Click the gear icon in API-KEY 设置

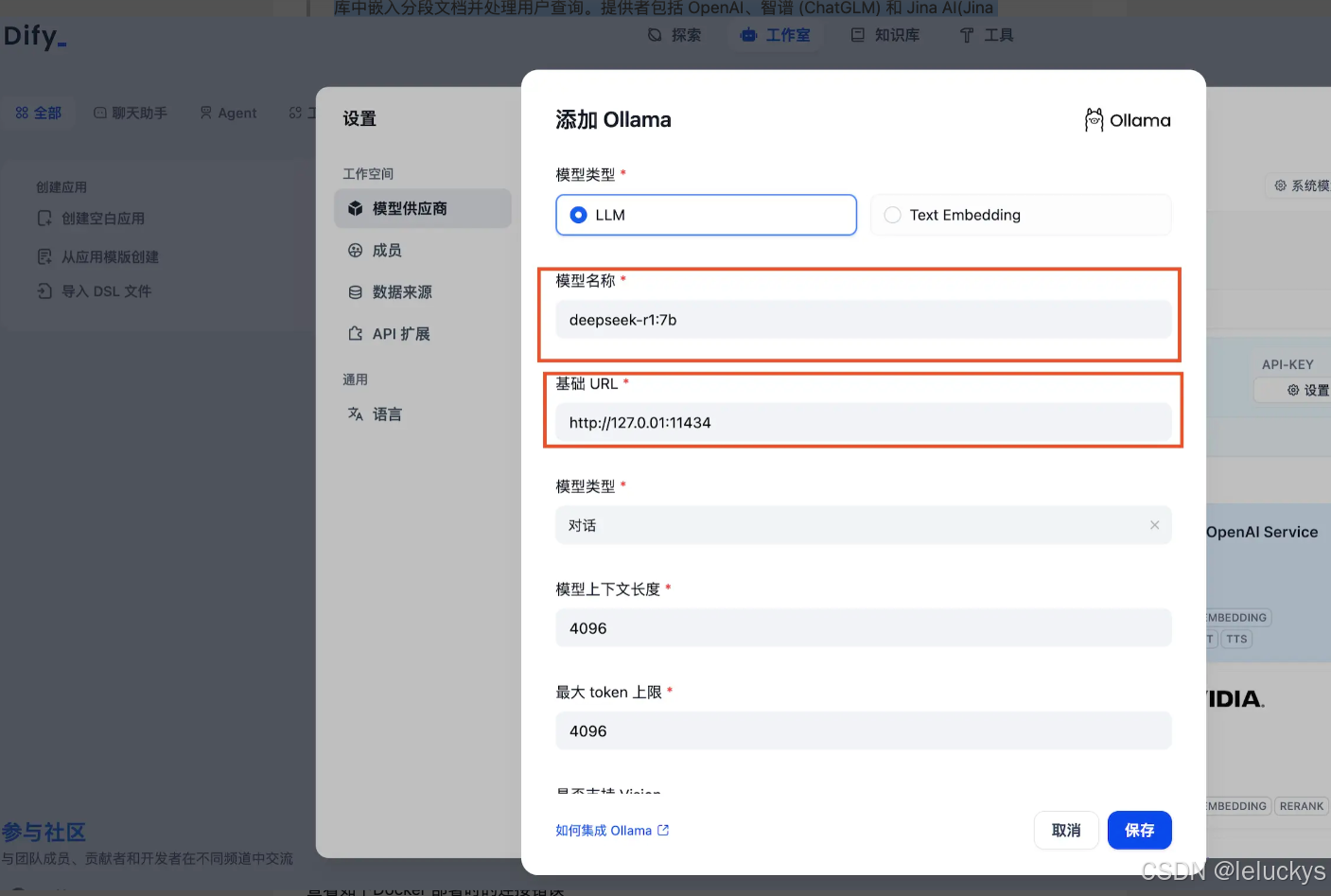click(x=1293, y=390)
